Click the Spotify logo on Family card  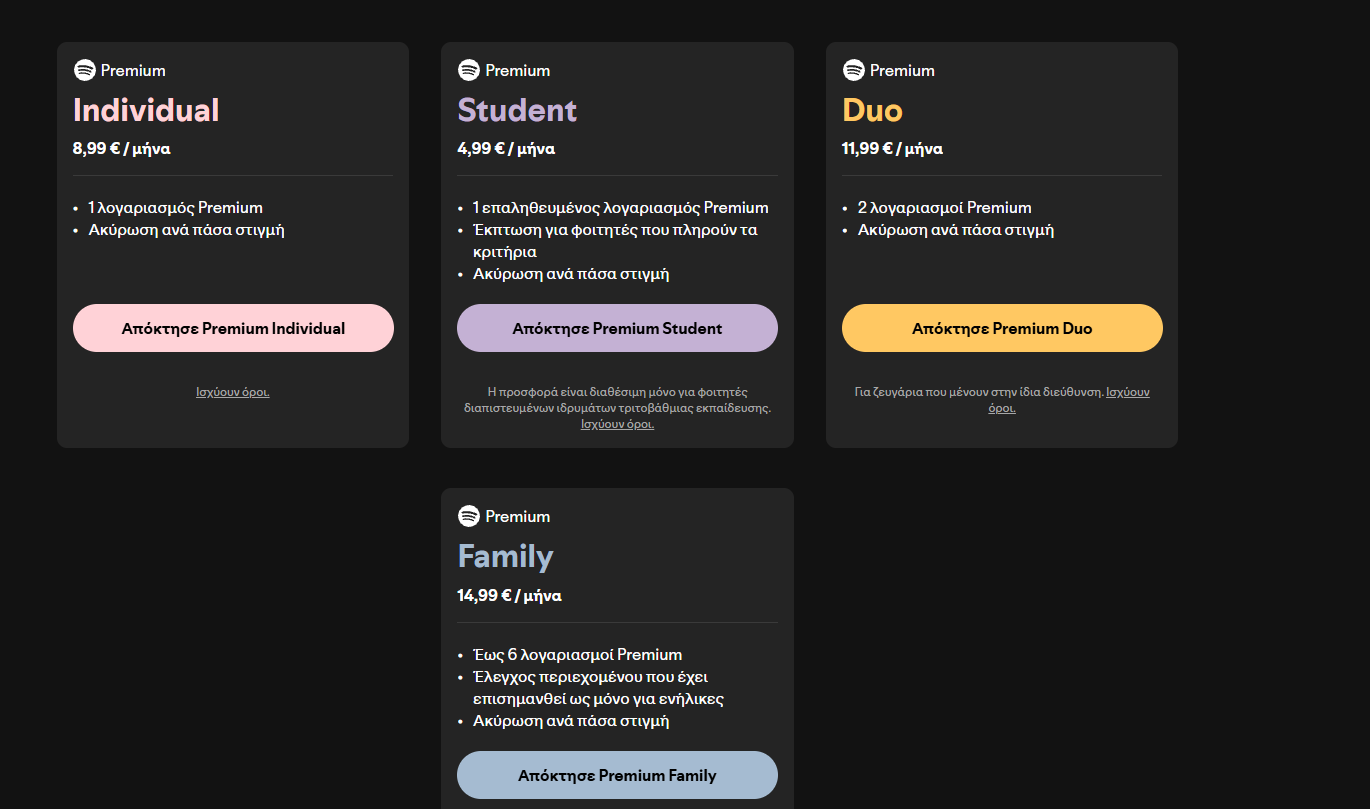(469, 516)
